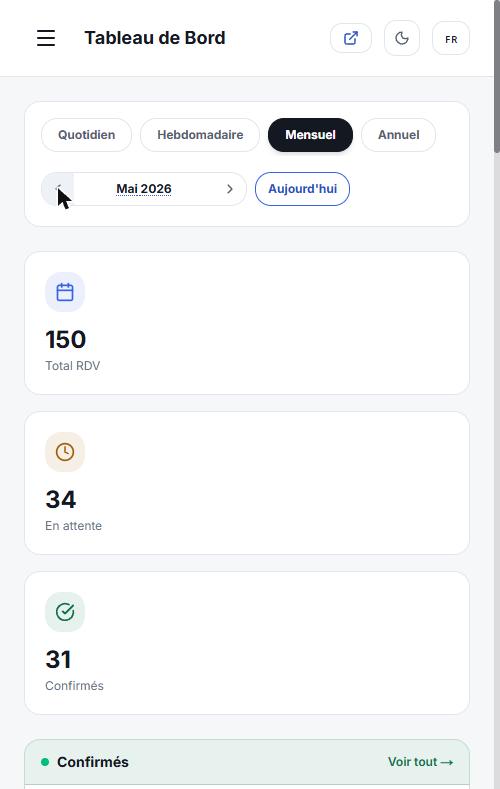
Task: Advance to next month chevron
Action: (x=230, y=189)
